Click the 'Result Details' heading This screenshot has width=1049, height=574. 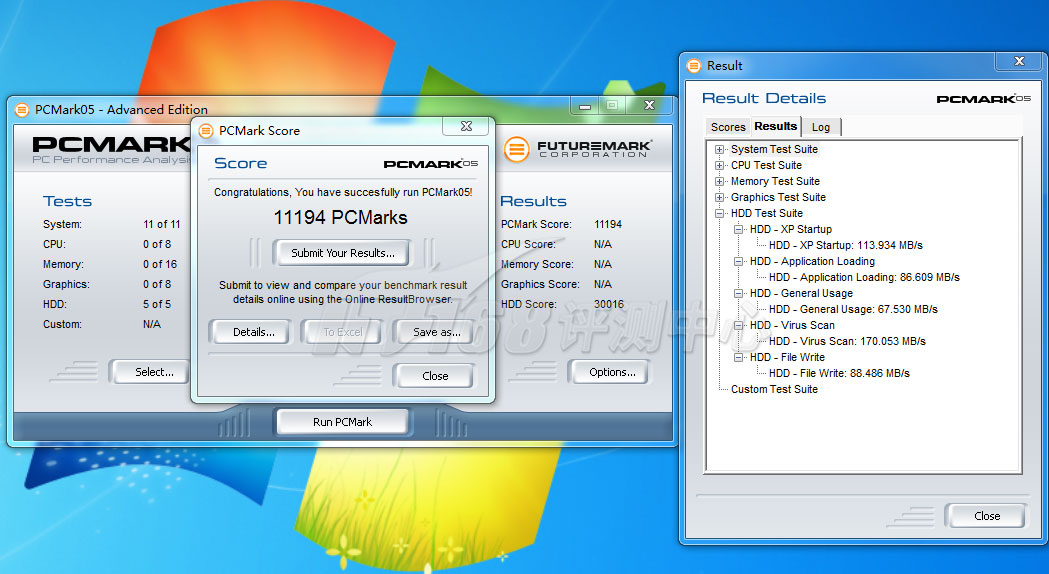click(764, 98)
